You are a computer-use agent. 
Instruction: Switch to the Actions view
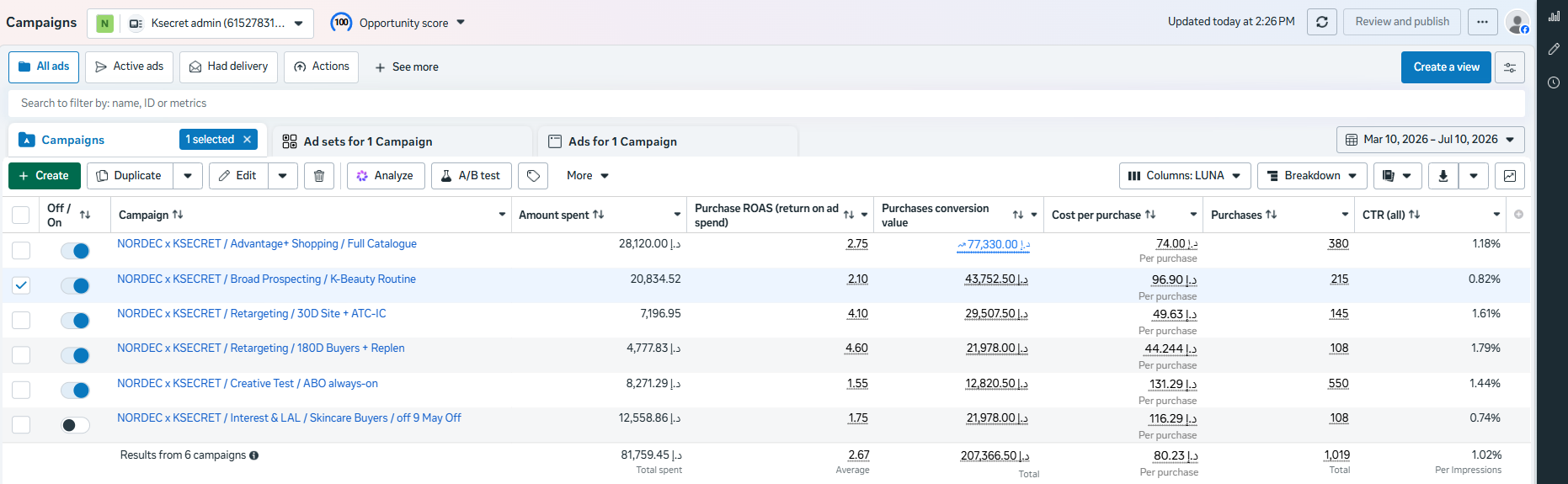(321, 66)
